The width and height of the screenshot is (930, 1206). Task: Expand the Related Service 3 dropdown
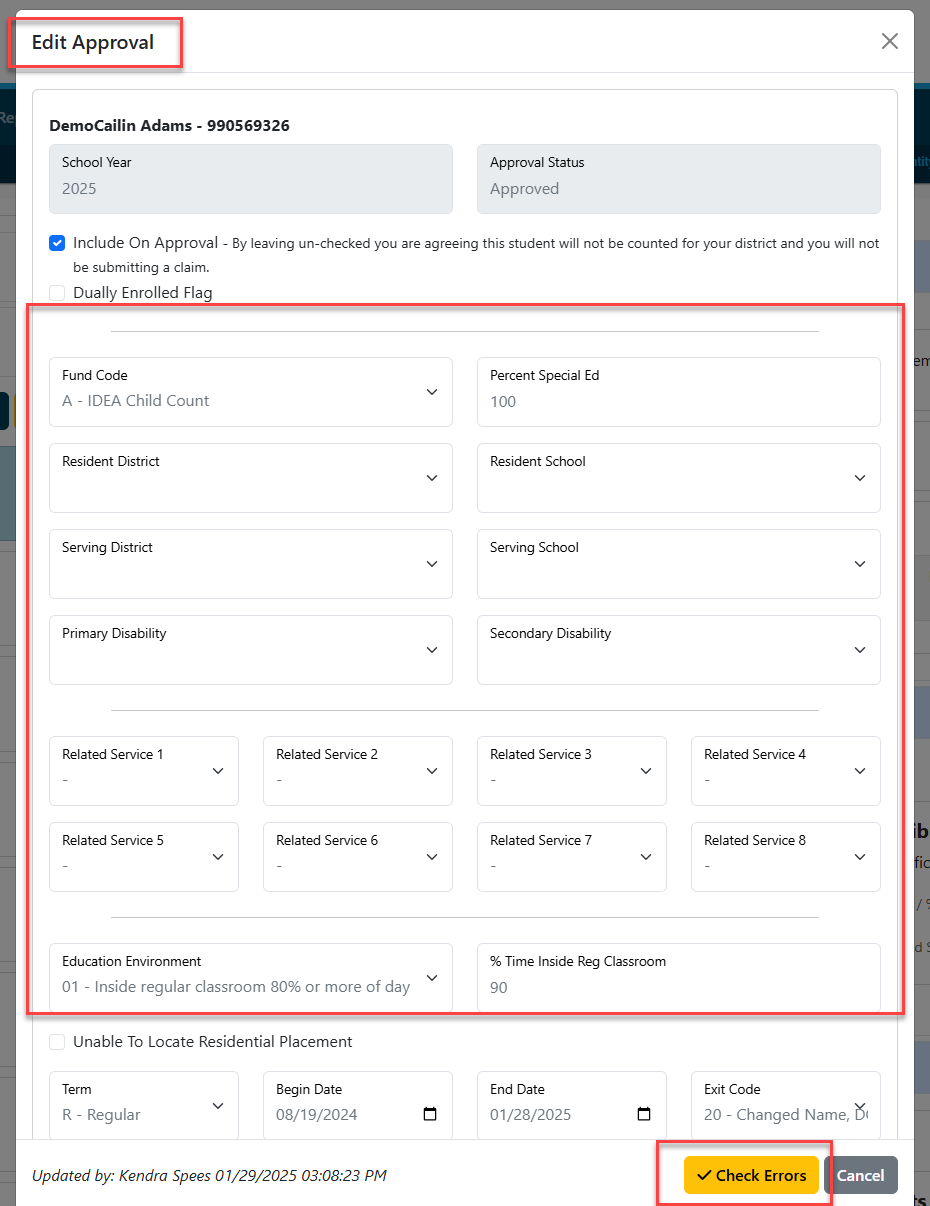[572, 771]
